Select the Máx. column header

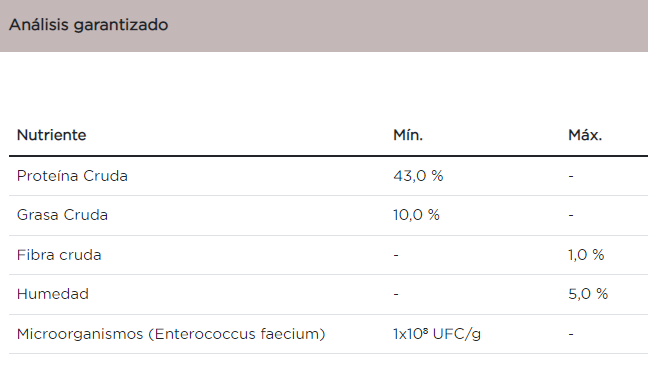pyautogui.click(x=585, y=135)
